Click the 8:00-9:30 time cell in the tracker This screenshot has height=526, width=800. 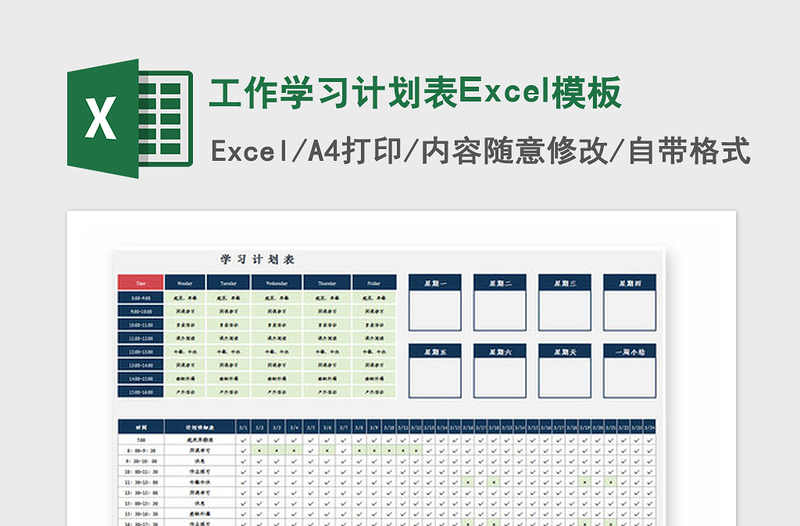point(141,450)
